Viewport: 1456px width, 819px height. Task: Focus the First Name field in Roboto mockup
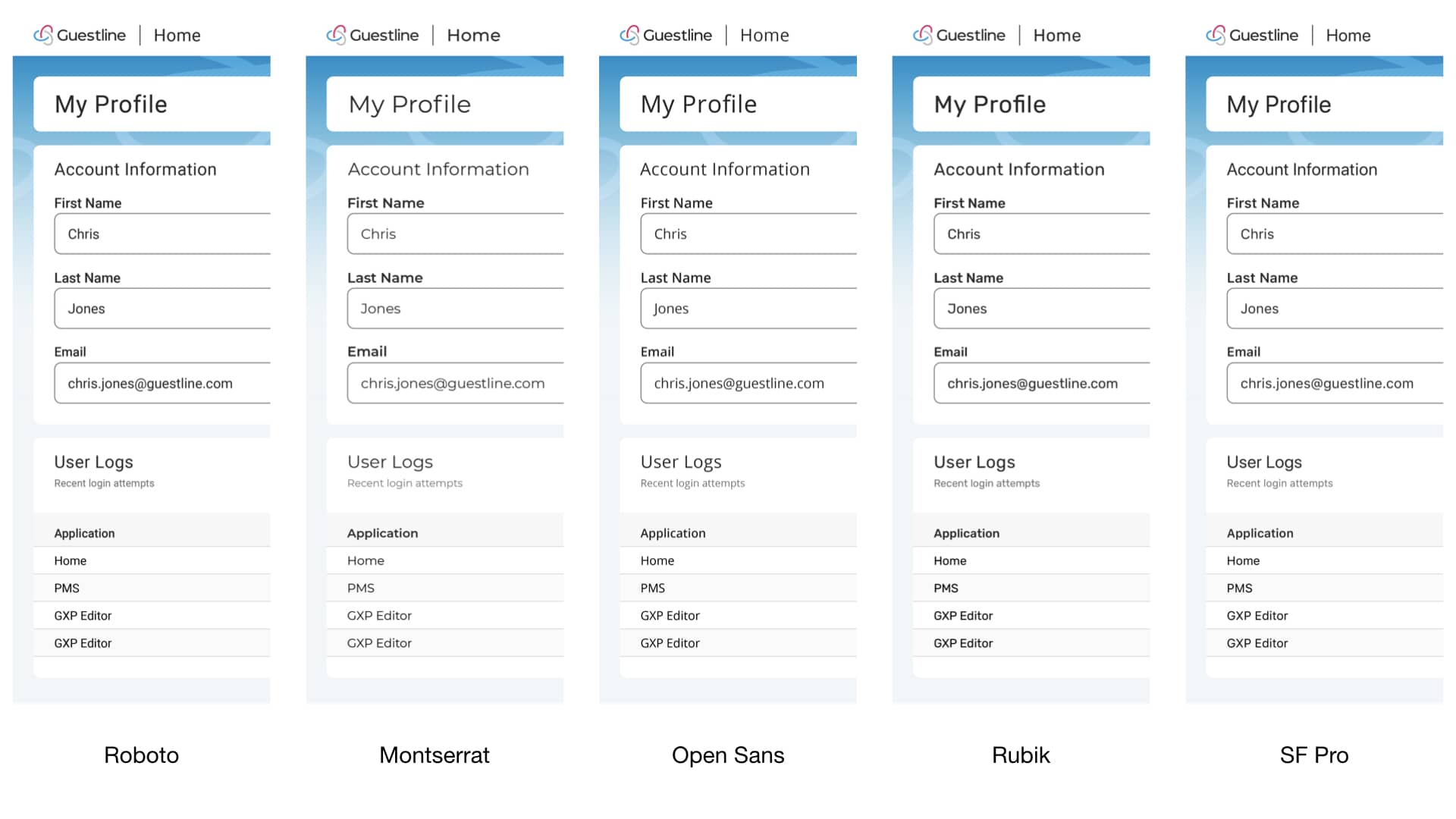[x=162, y=234]
